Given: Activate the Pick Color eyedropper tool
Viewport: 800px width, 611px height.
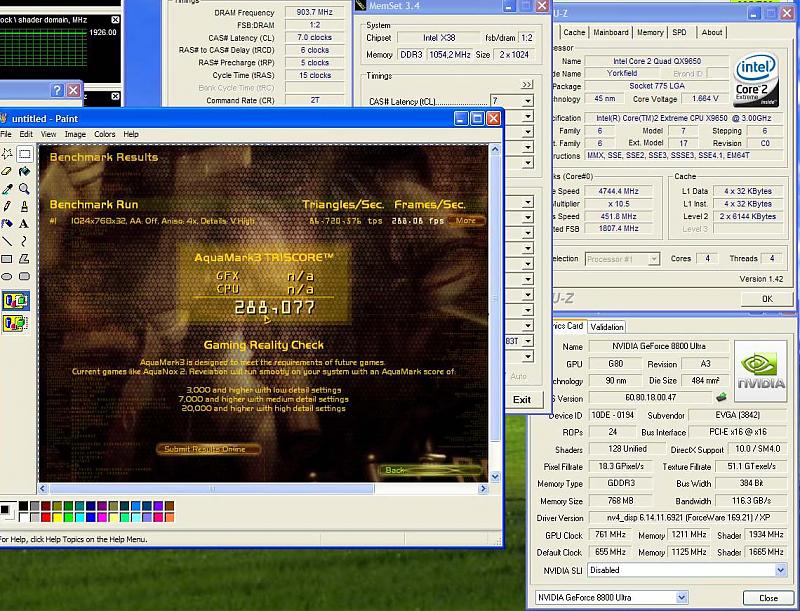Looking at the screenshot, I should click(x=7, y=189).
